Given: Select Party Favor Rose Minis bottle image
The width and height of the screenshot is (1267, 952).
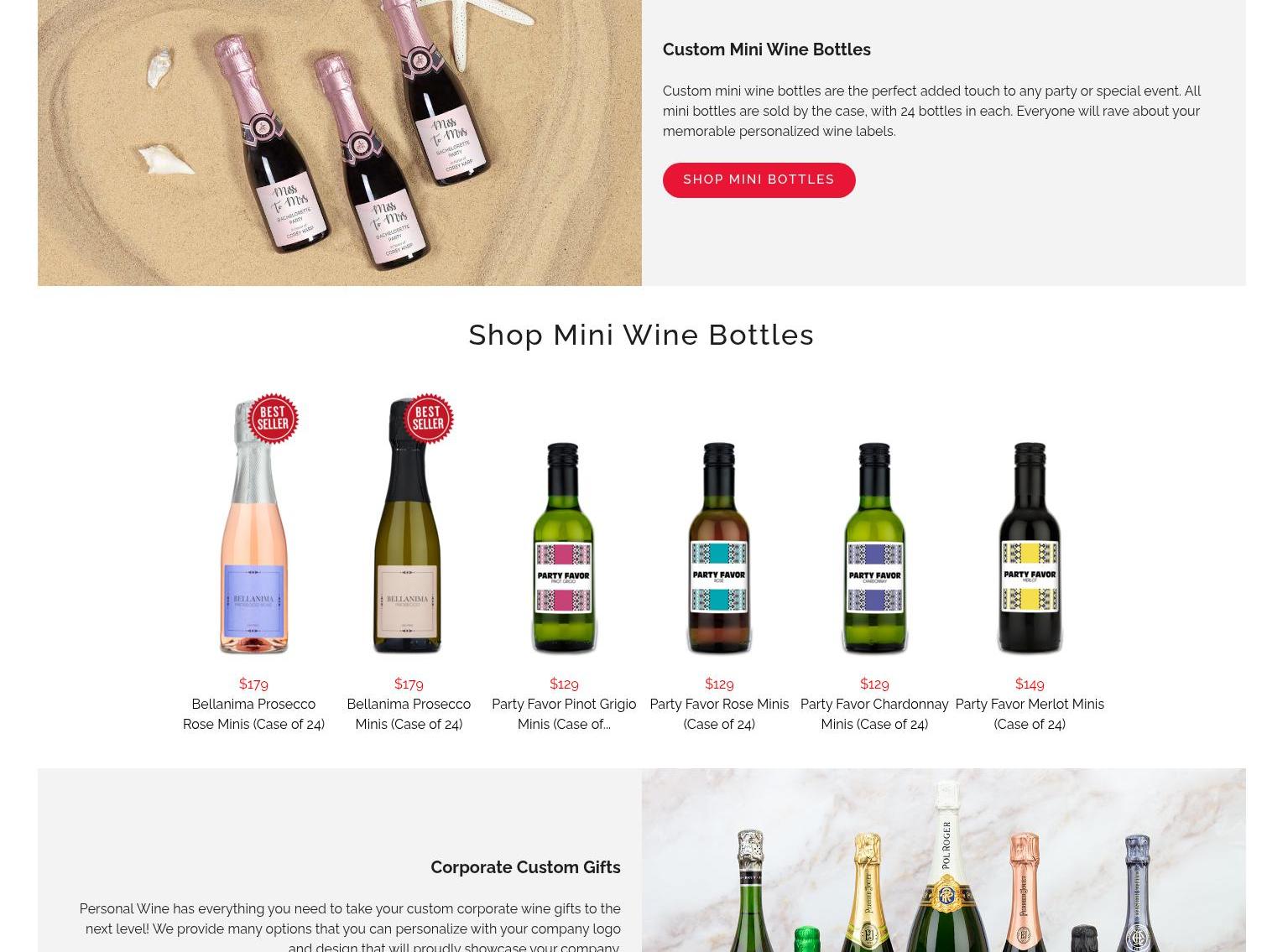Looking at the screenshot, I should click(x=719, y=548).
